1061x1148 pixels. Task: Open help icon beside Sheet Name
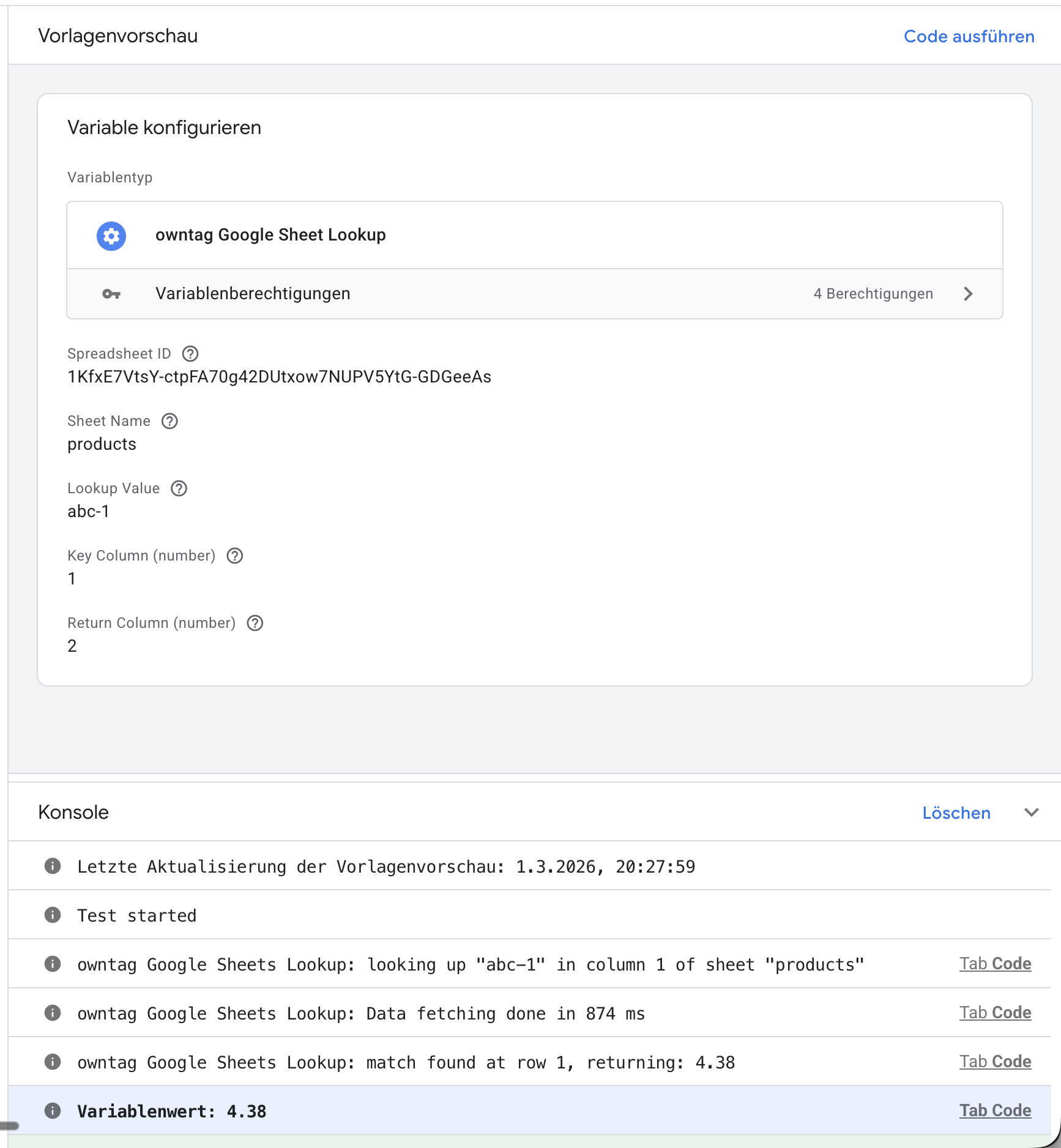[x=169, y=421]
